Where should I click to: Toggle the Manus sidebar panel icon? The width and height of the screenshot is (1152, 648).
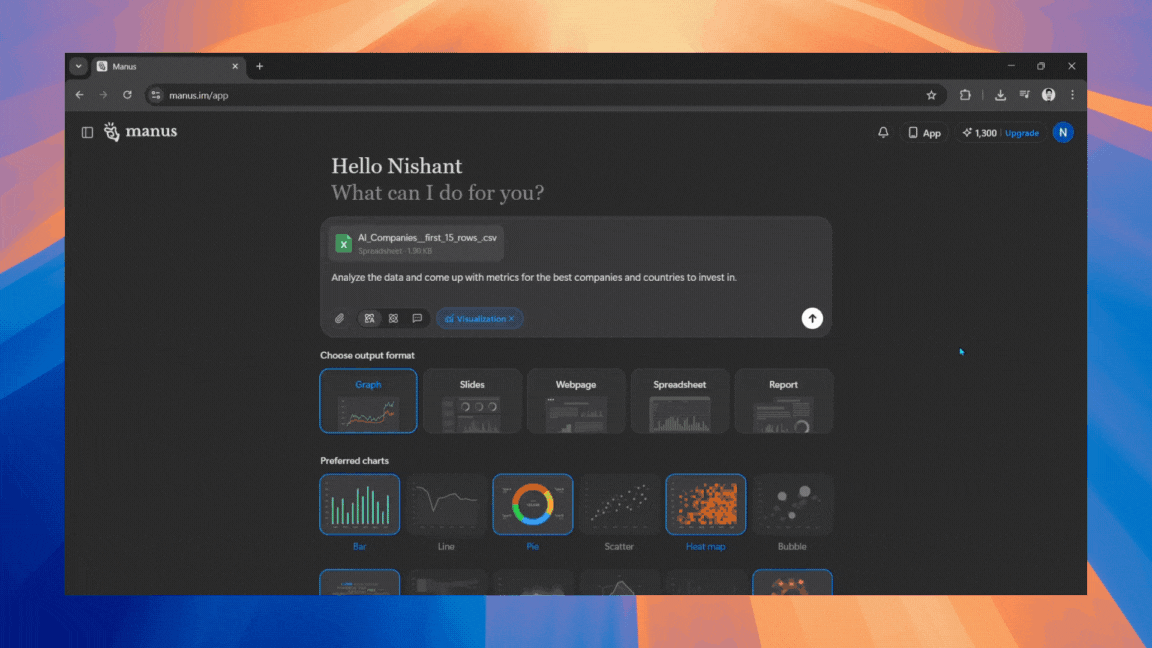(x=87, y=132)
